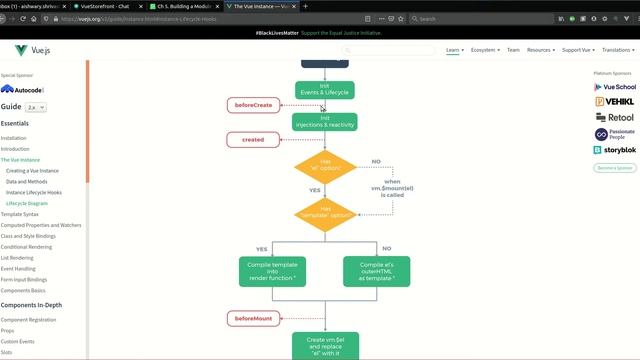Open Class and Style Bindings link
The image size is (640, 360).
point(28,236)
